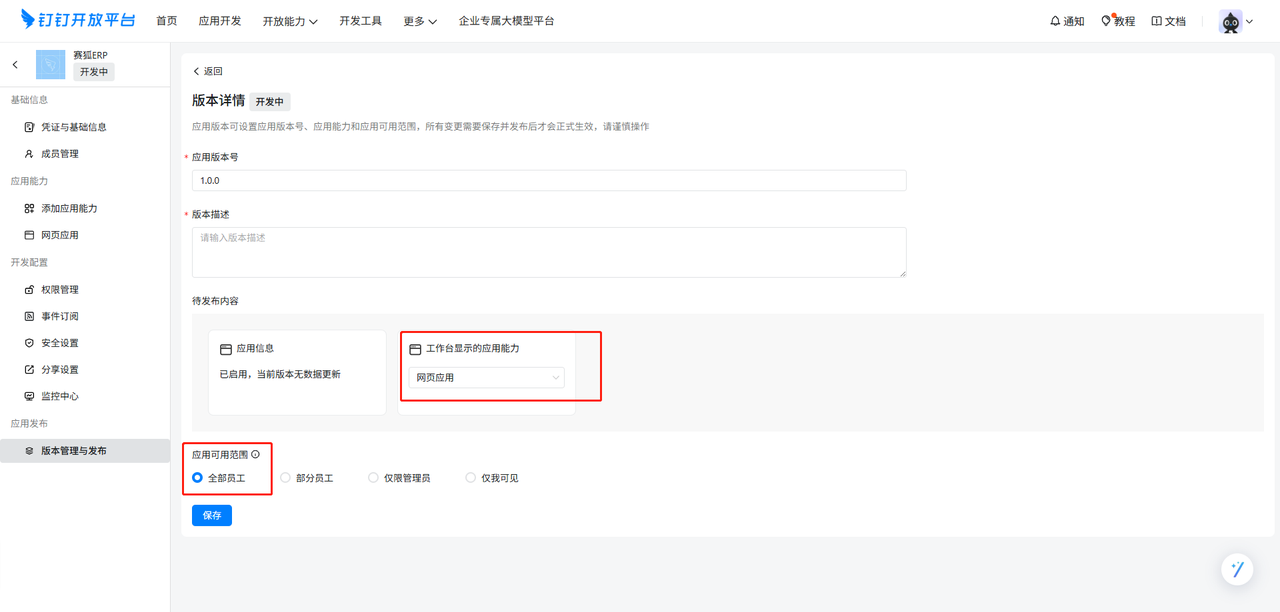Screen dimensions: 1280x612
Task: Select the 仅限管理员 radio button
Action: (x=373, y=478)
